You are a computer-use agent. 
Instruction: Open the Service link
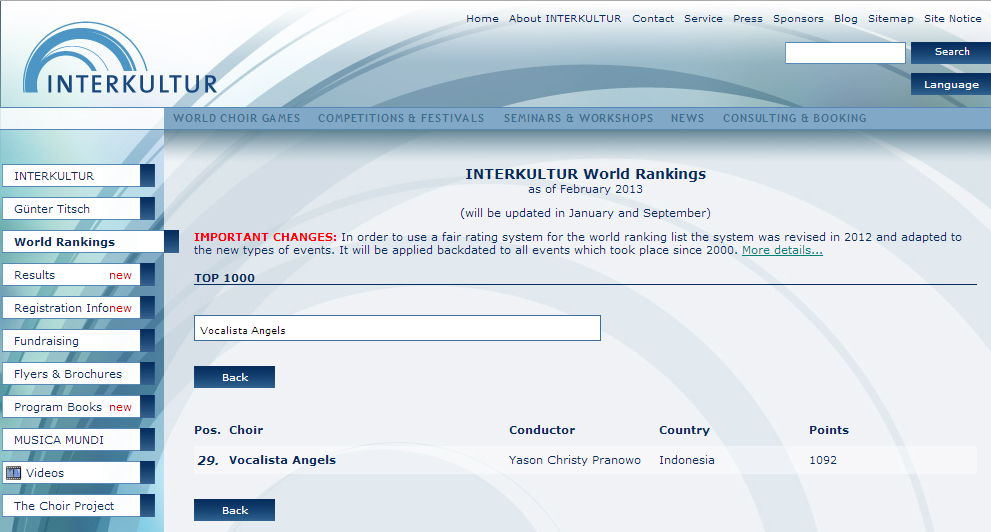pos(703,18)
